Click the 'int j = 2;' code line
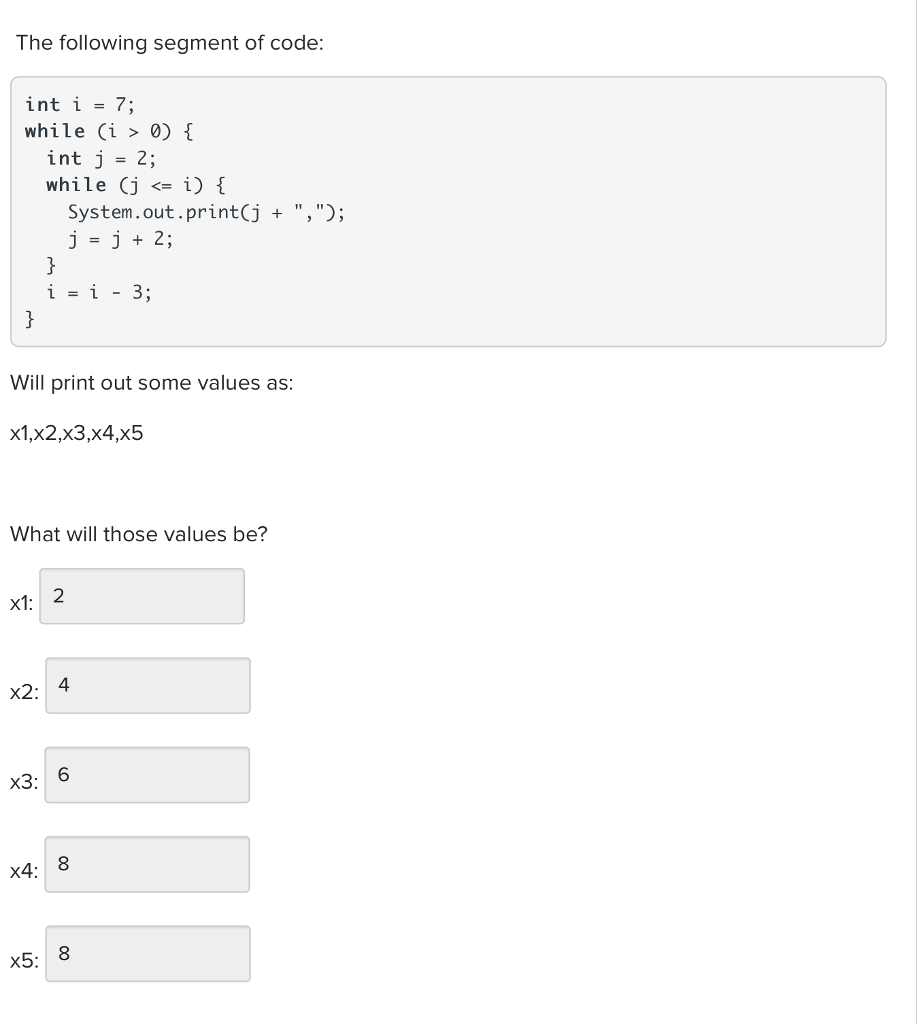The width and height of the screenshot is (917, 1024). tap(101, 158)
